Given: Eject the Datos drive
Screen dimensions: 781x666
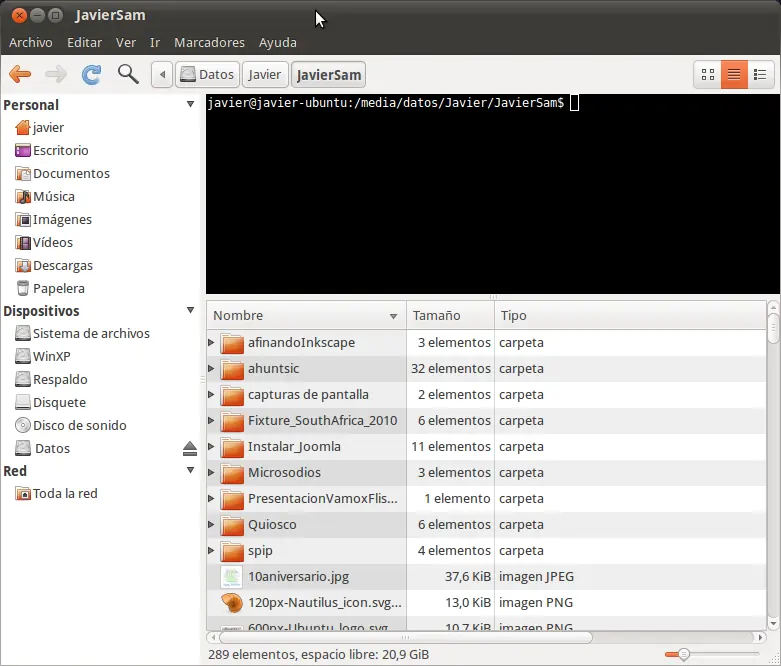Looking at the screenshot, I should click(190, 449).
